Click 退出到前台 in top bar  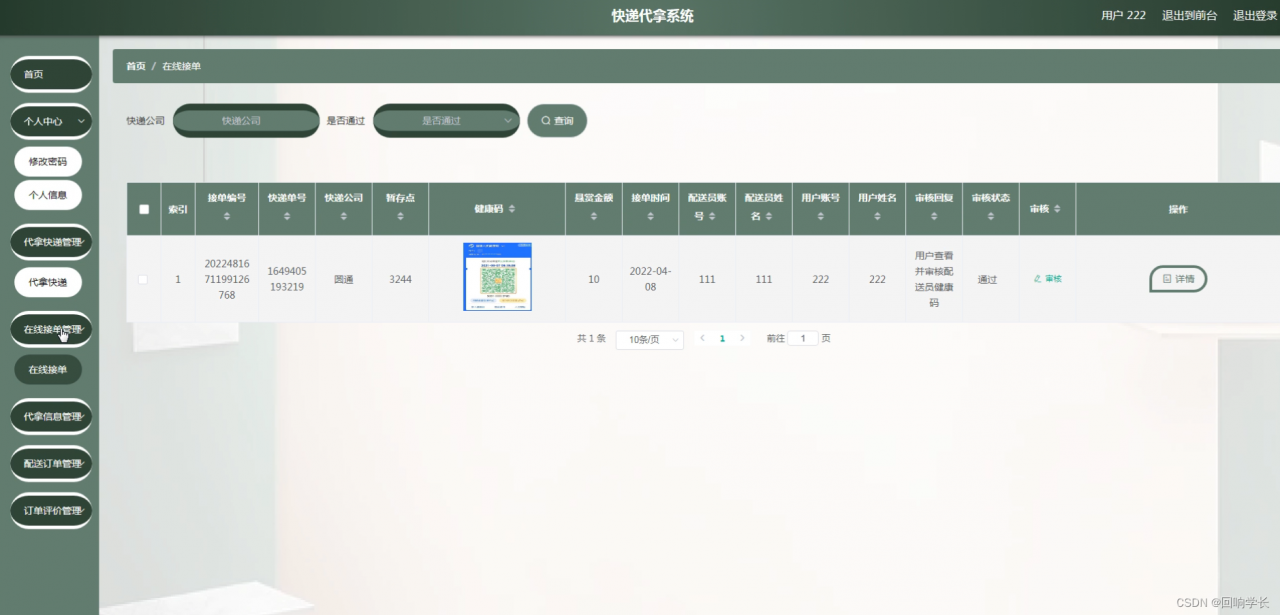[x=1189, y=15]
